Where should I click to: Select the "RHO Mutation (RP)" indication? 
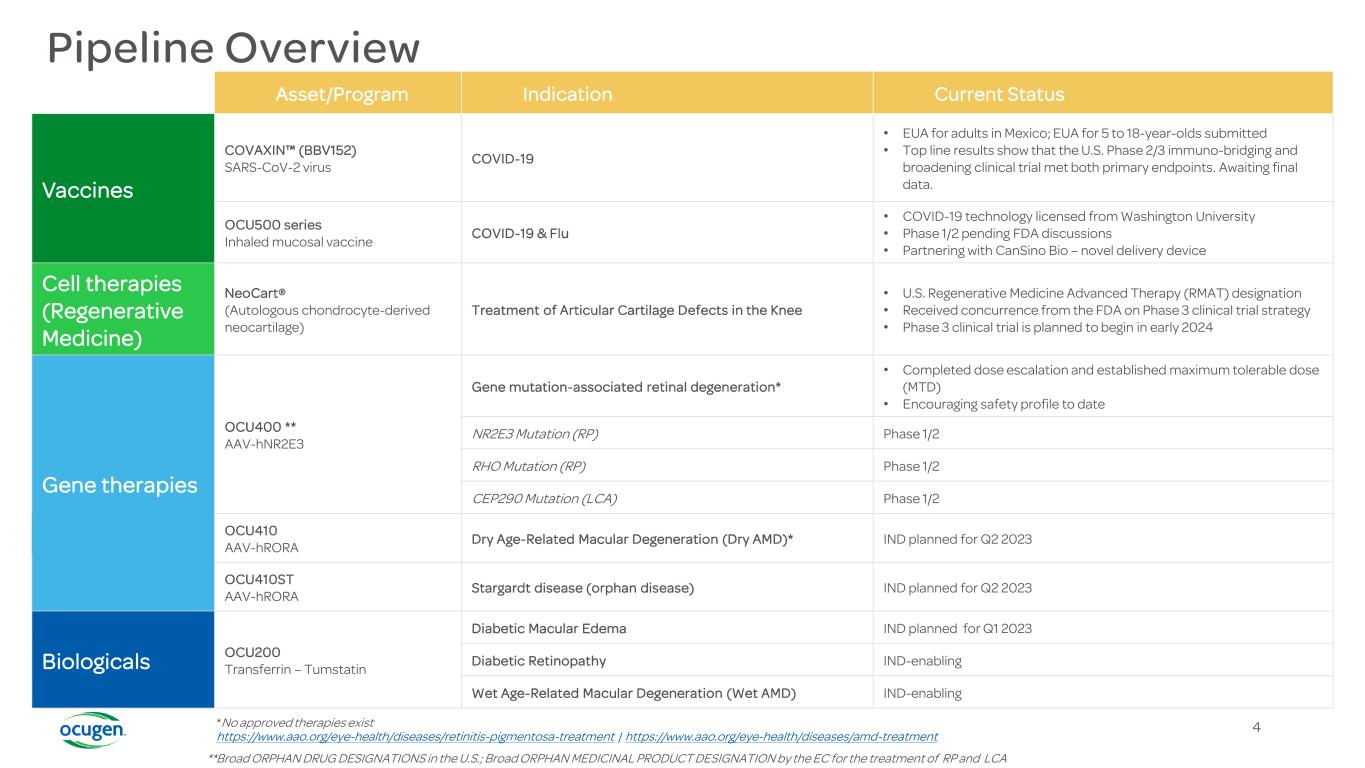528,466
